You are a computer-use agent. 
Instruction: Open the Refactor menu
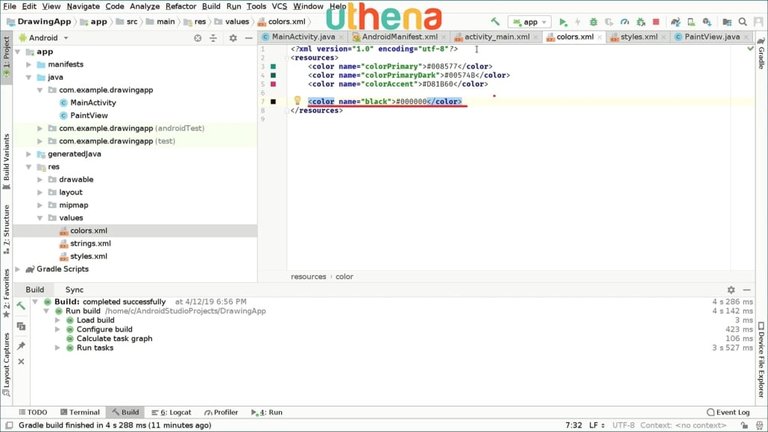[181, 6]
